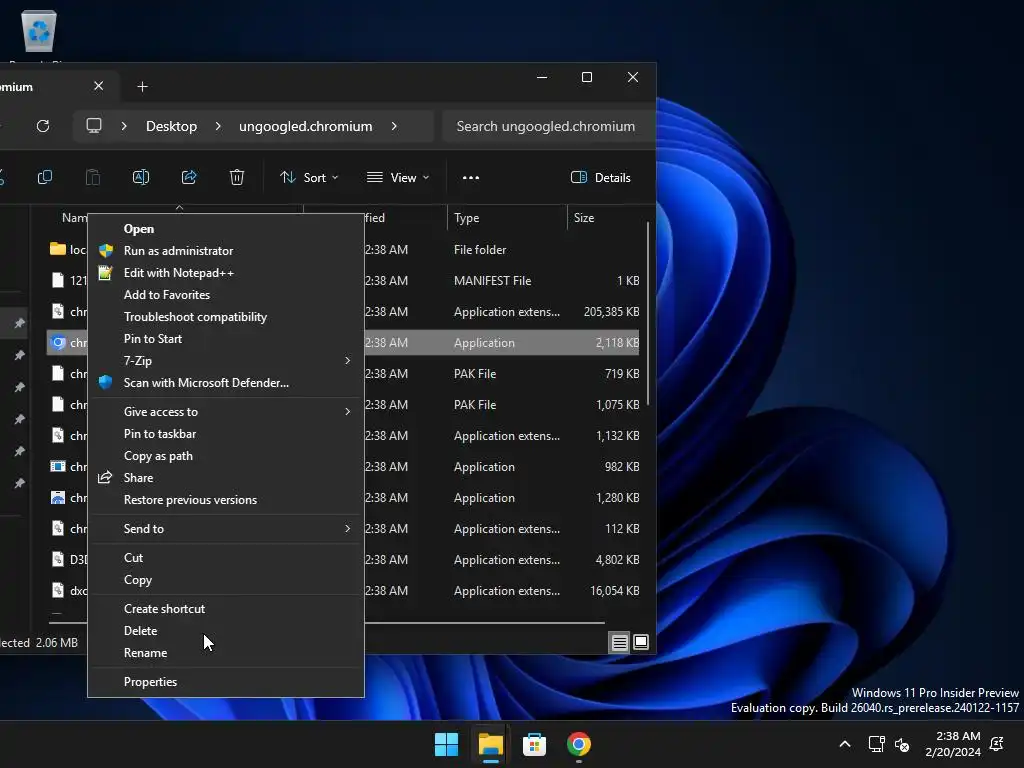Image resolution: width=1024 pixels, height=768 pixels.
Task: Open the notifications bell icon
Action: coord(997,744)
